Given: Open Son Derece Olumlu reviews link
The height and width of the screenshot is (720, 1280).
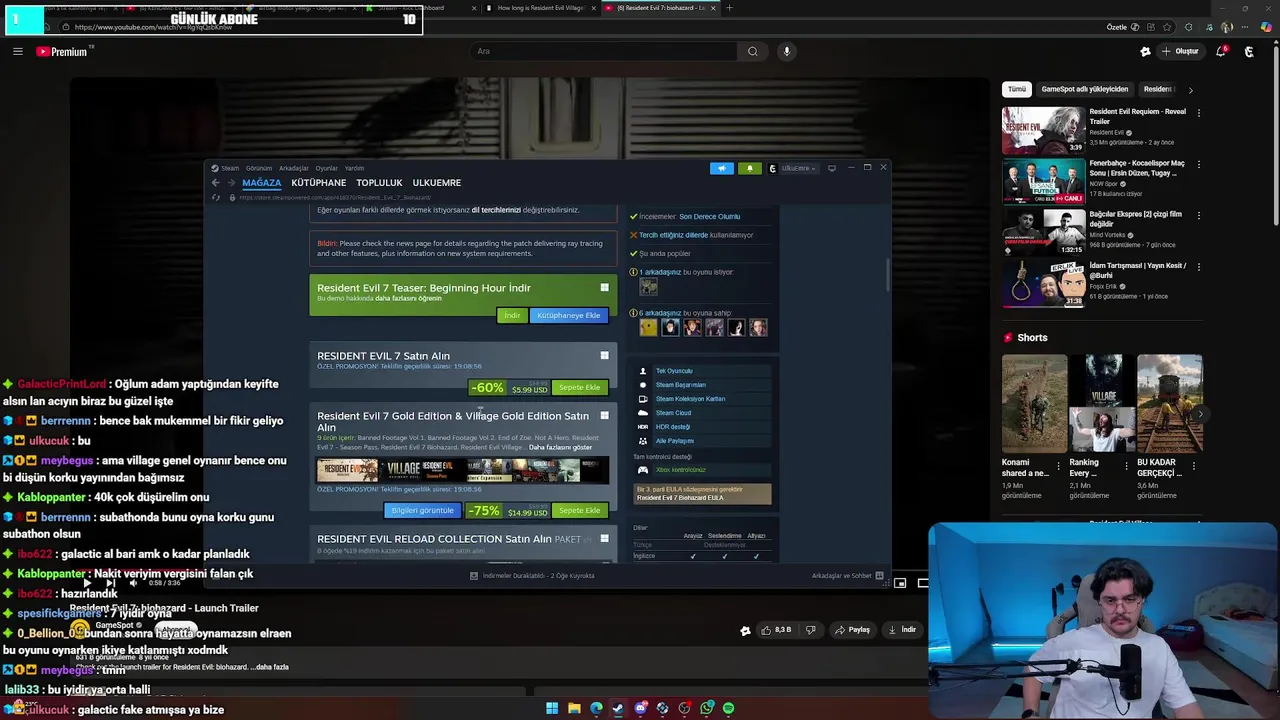Looking at the screenshot, I should (709, 216).
